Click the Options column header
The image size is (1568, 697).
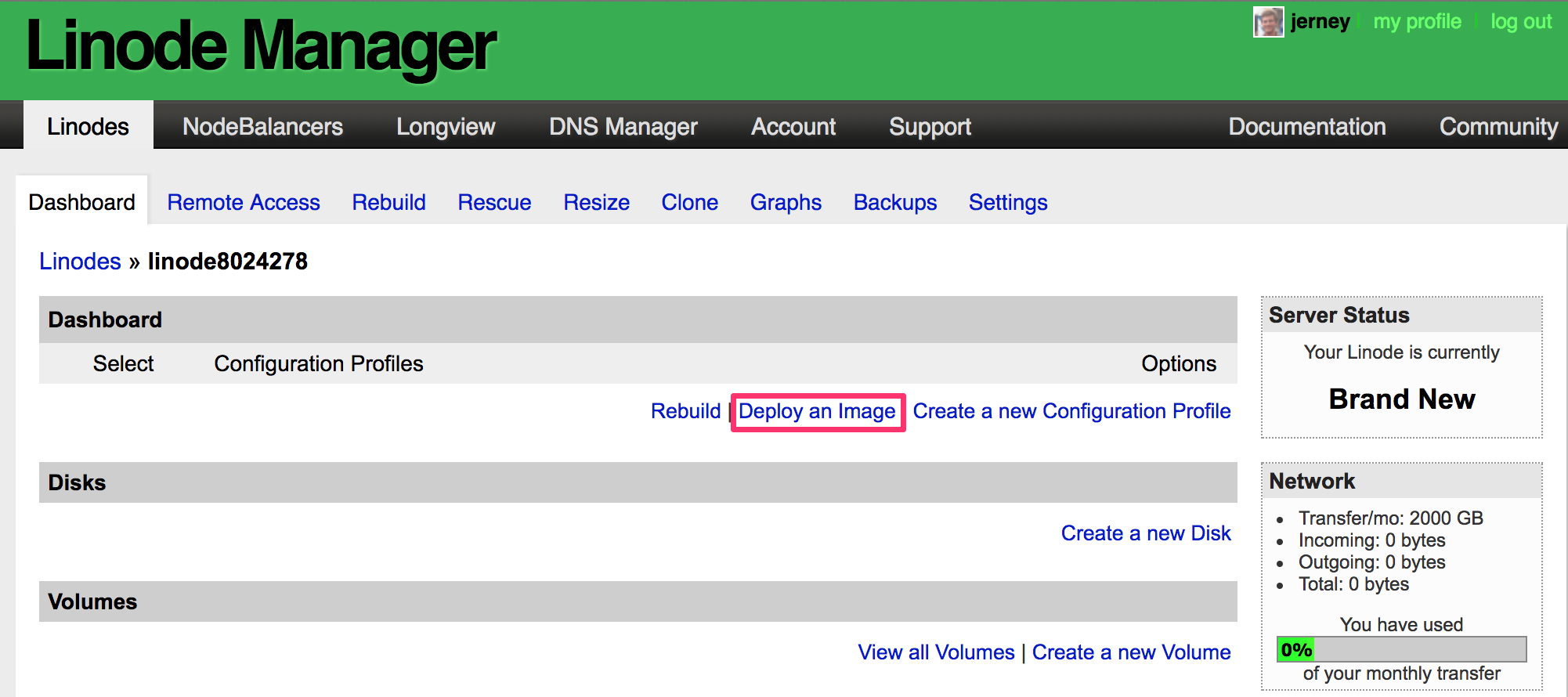pos(1179,363)
